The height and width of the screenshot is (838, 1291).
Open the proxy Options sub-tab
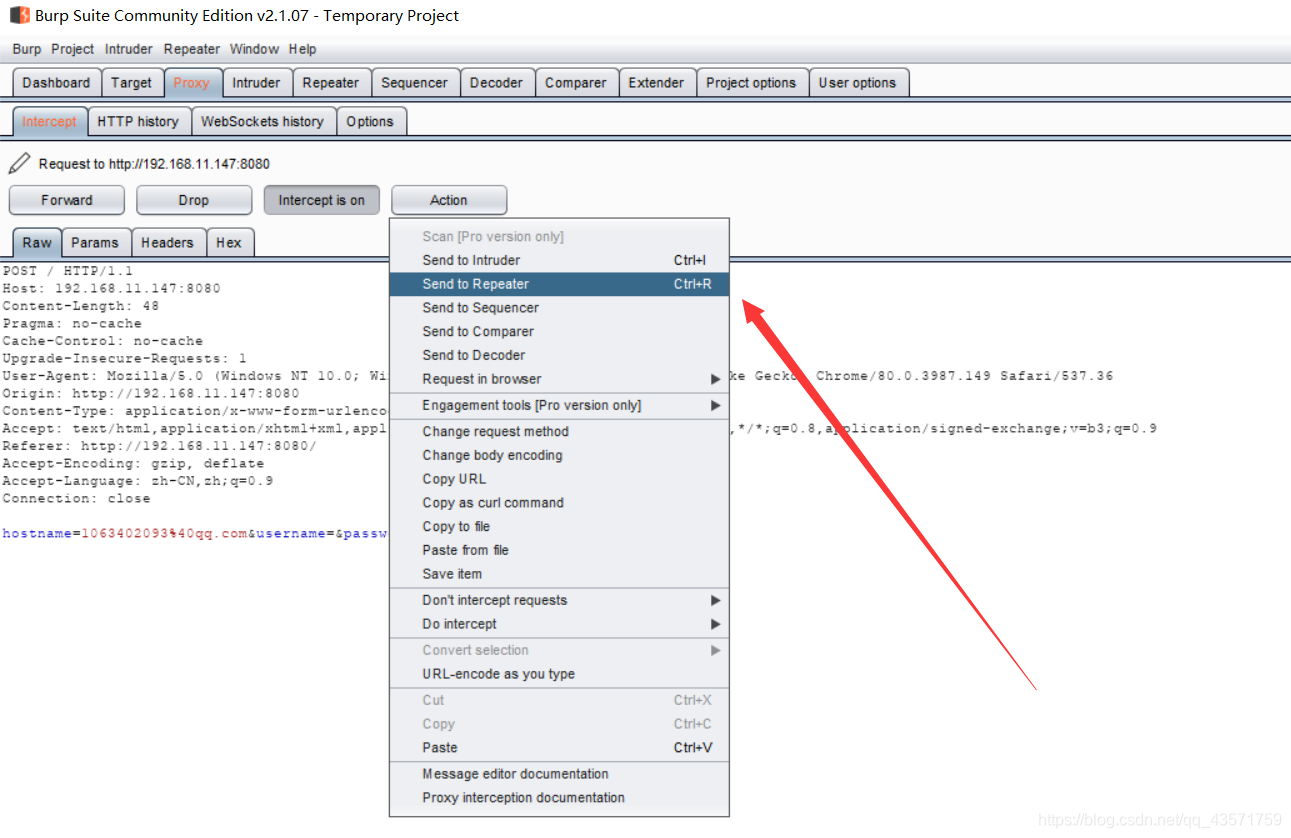pyautogui.click(x=370, y=121)
